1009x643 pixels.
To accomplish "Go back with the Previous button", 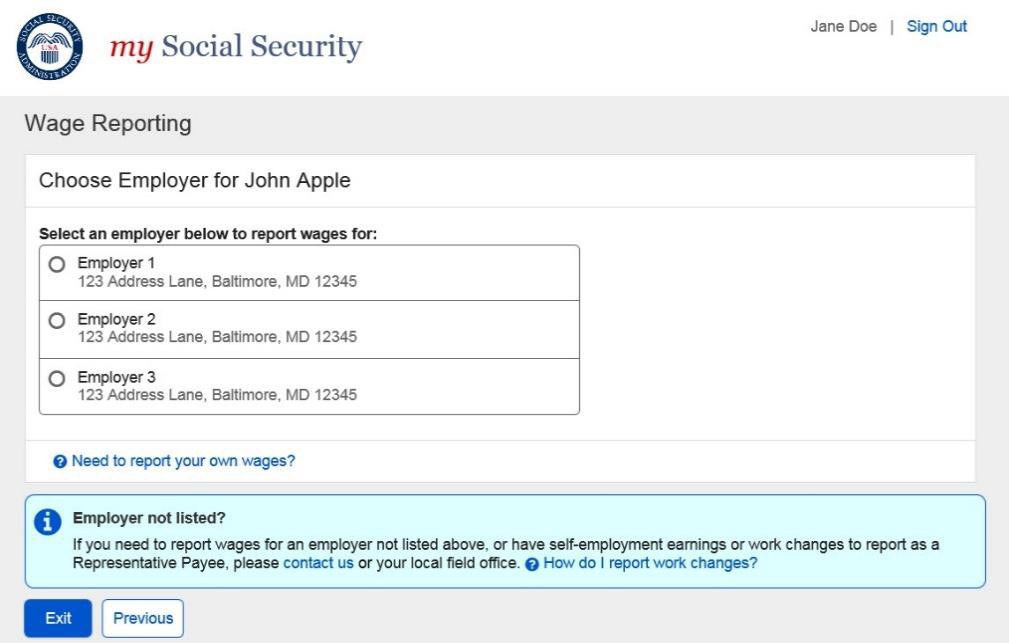I will [x=143, y=618].
